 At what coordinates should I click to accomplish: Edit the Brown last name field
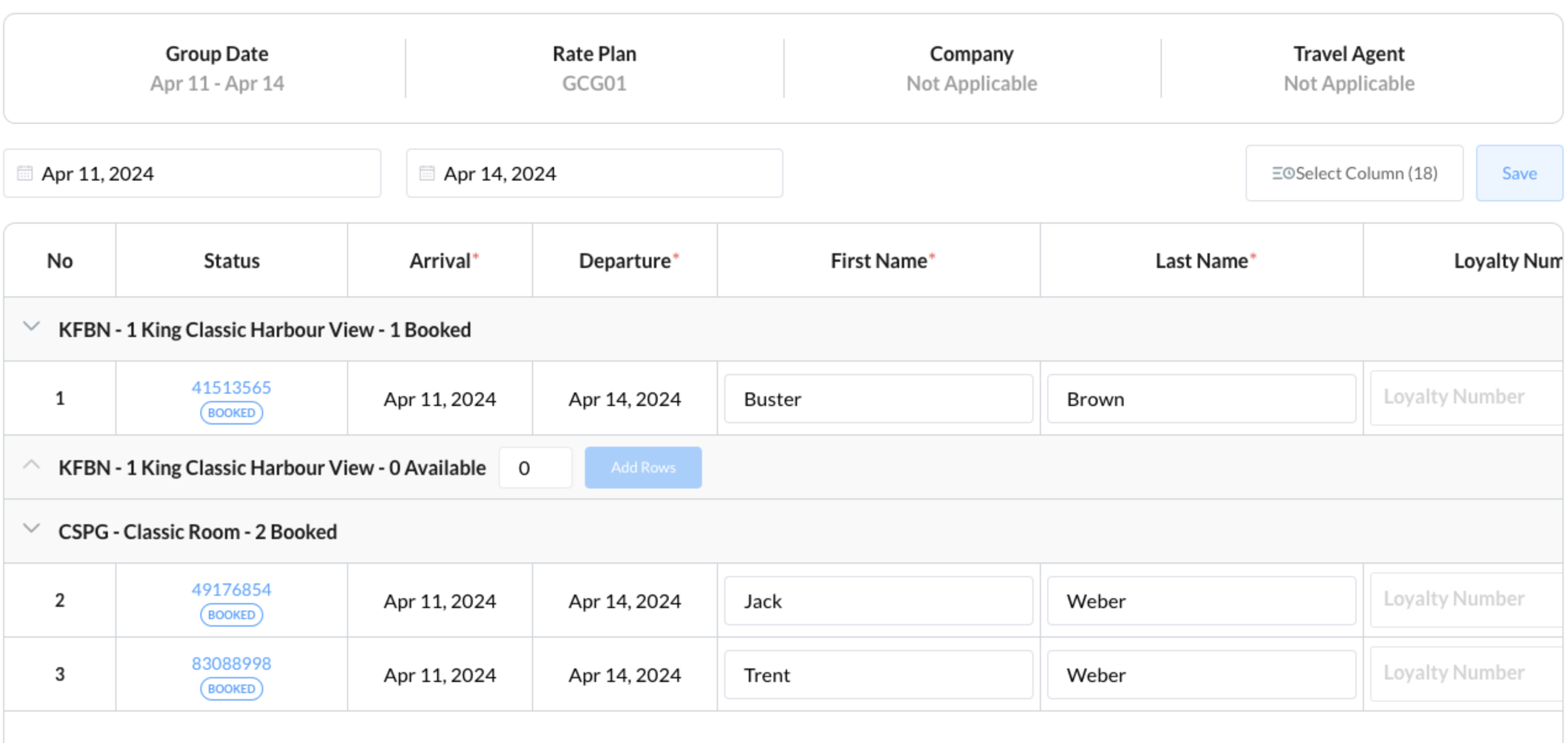coord(1201,399)
